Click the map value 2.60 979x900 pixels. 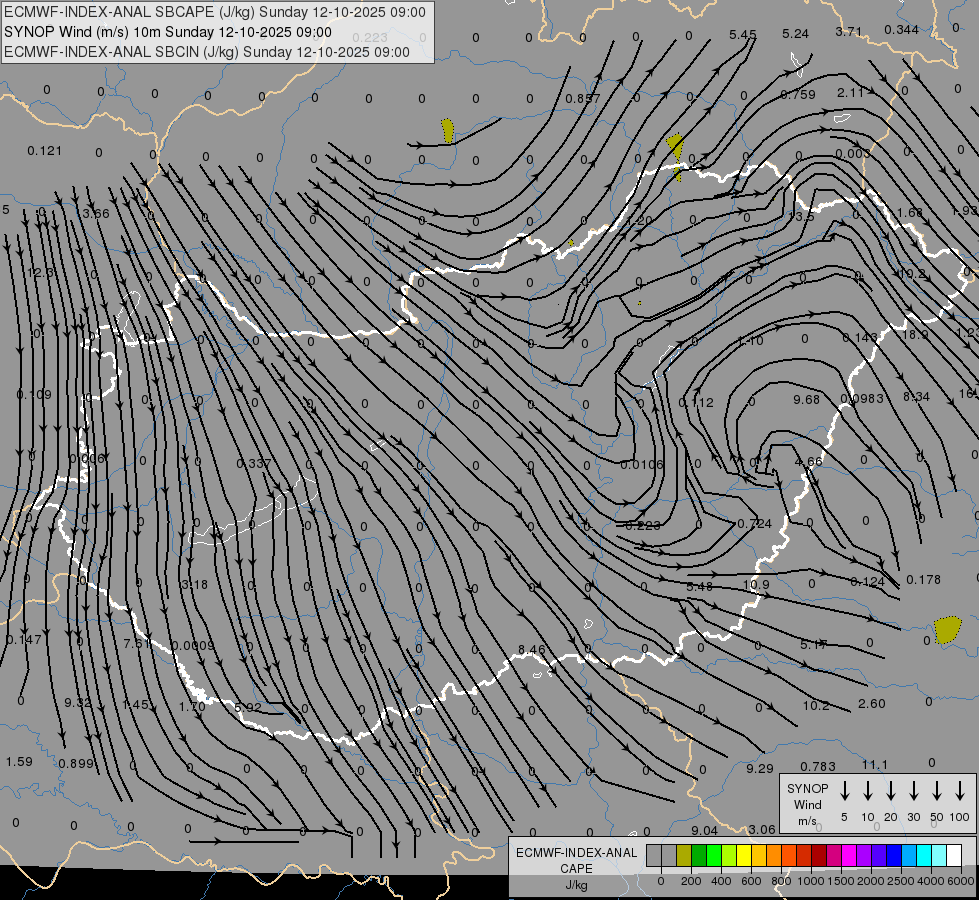(x=872, y=704)
